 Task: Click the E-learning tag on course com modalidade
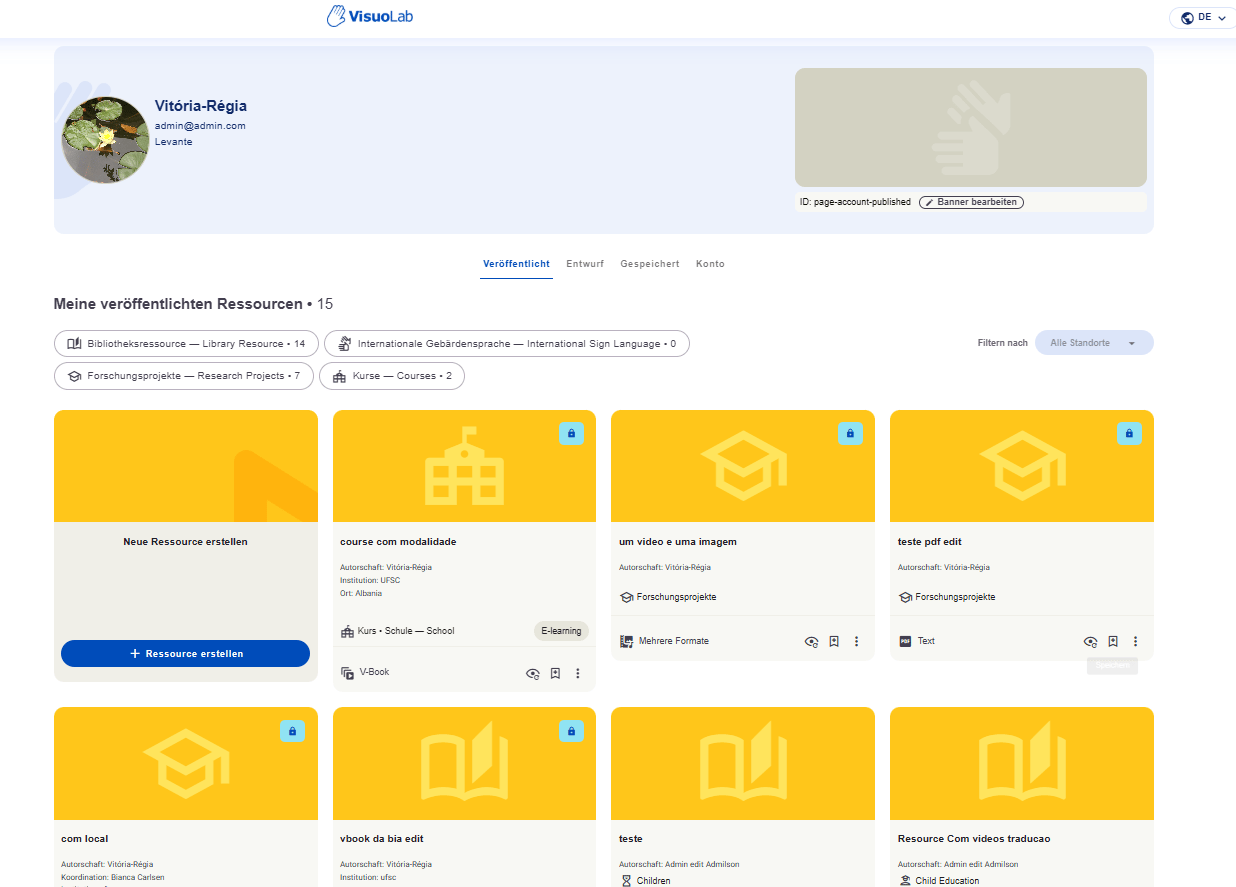coord(561,631)
